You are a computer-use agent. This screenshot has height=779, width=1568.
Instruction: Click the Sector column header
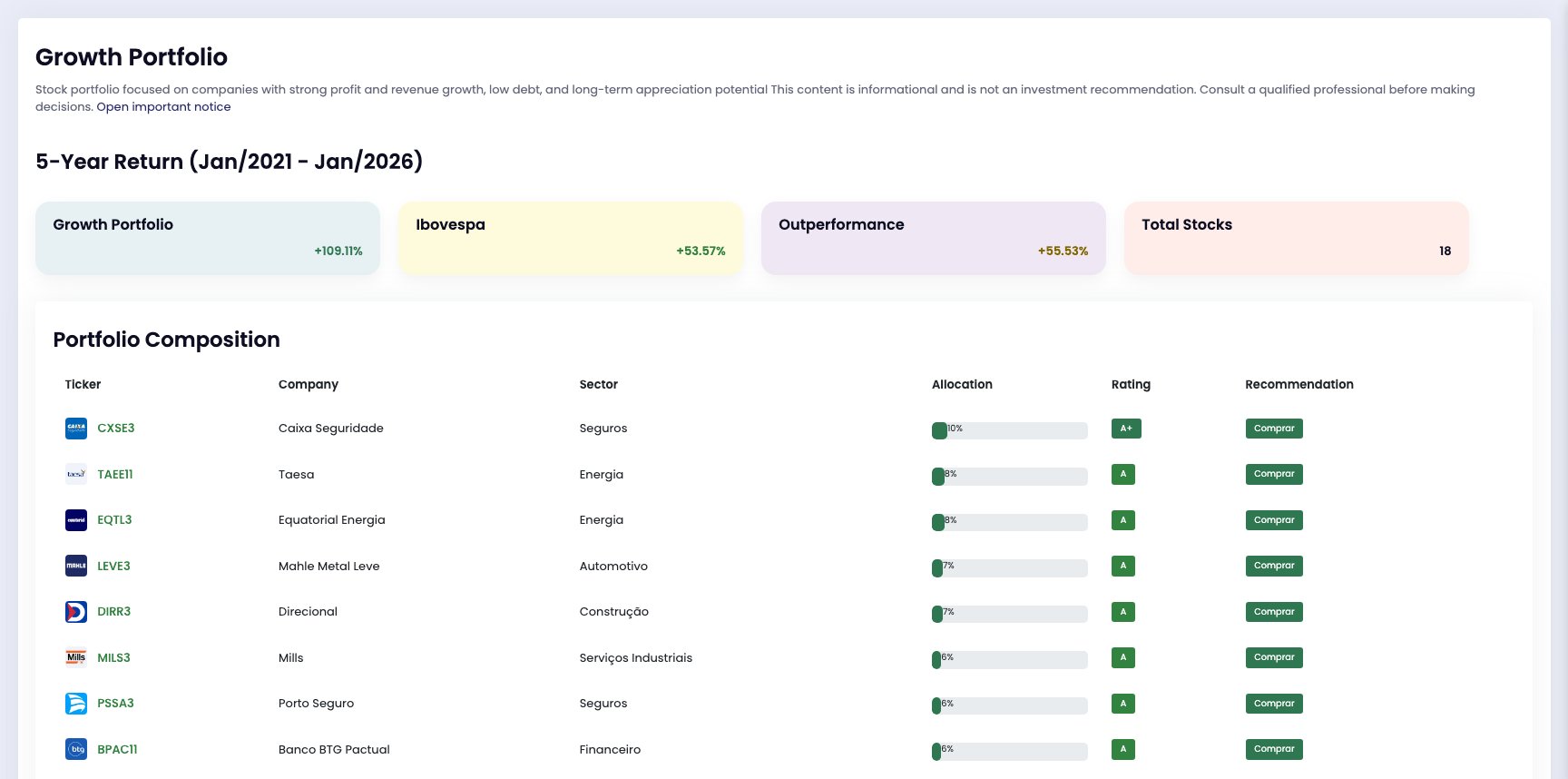point(599,385)
